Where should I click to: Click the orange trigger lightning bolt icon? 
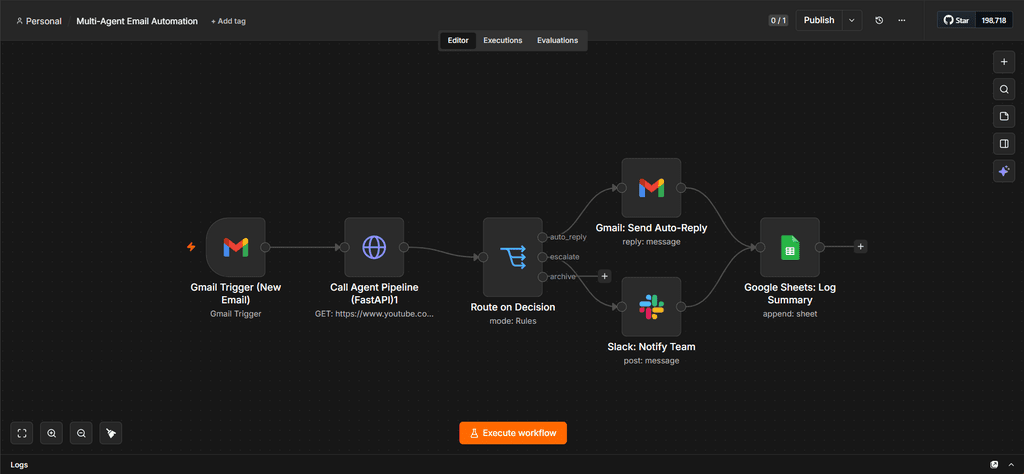pos(191,247)
